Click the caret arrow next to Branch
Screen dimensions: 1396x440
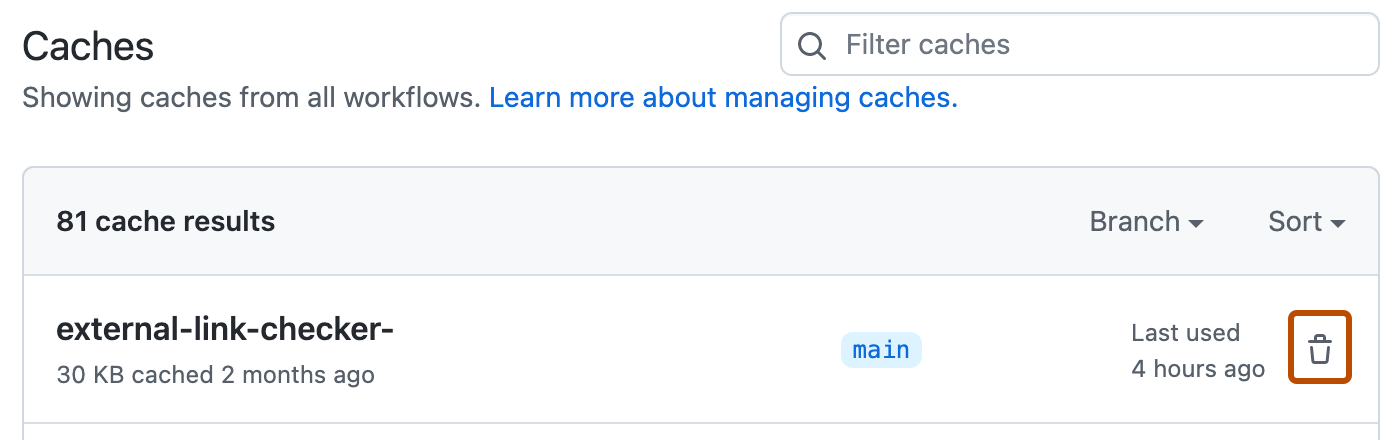(1195, 223)
